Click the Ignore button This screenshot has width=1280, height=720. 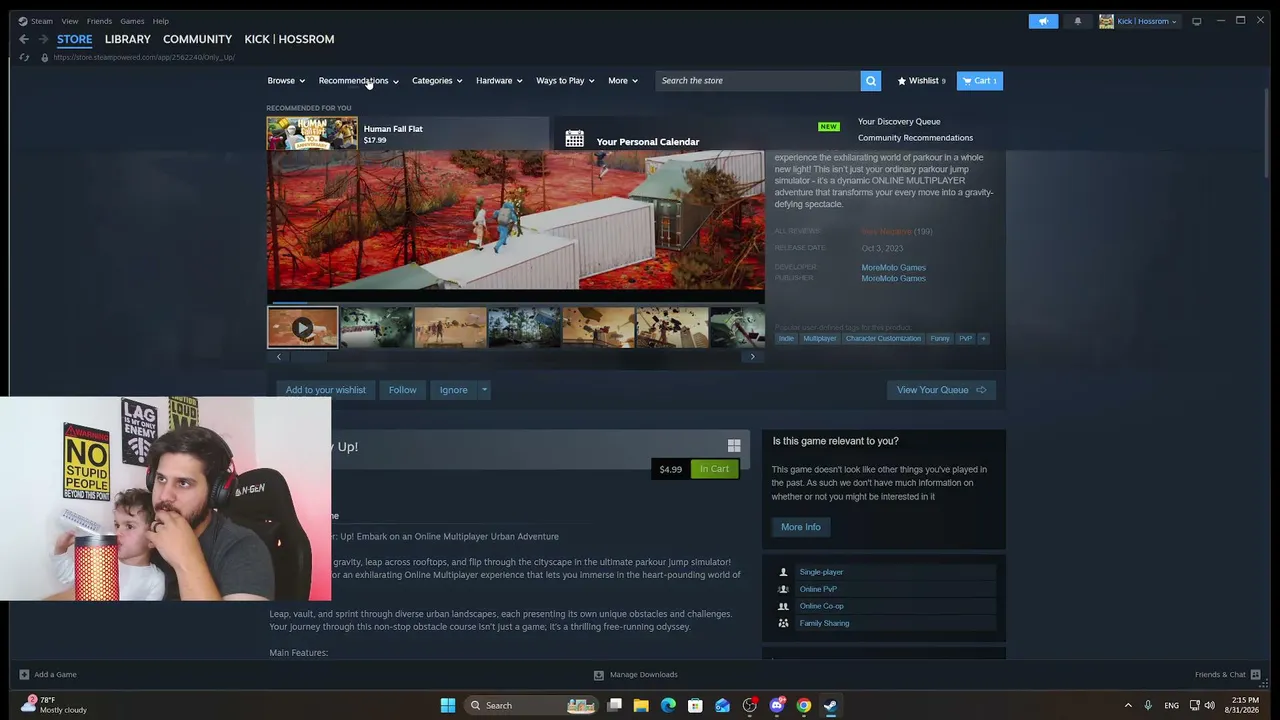coord(453,390)
